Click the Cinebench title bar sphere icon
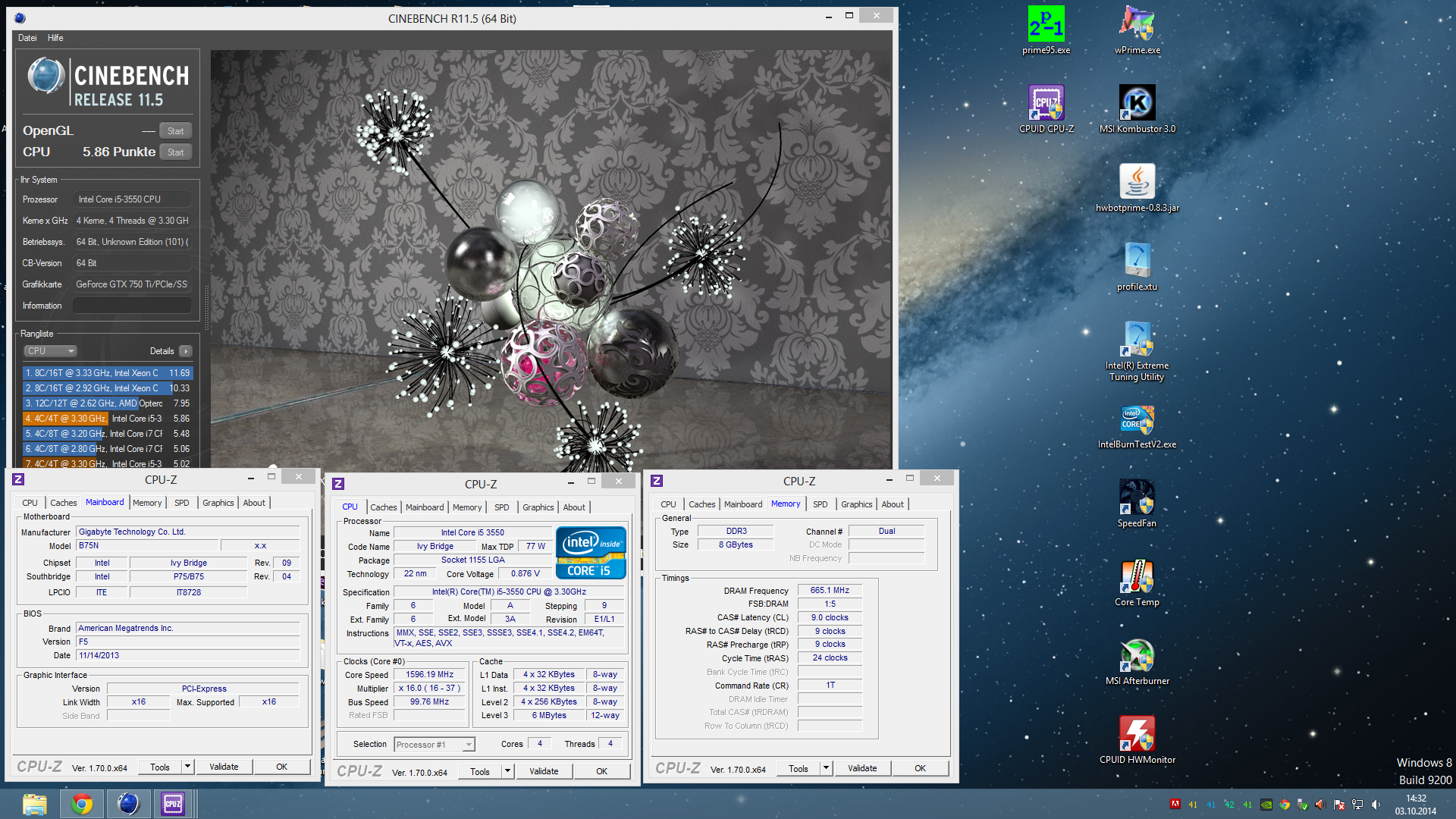Viewport: 1456px width, 819px height. (20, 18)
